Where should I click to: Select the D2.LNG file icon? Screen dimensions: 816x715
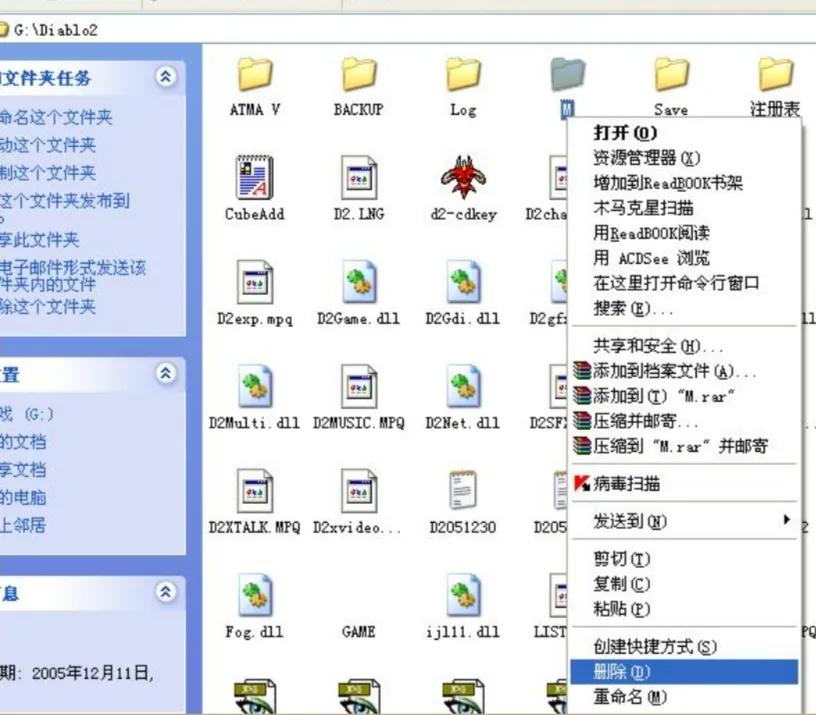[x=359, y=177]
